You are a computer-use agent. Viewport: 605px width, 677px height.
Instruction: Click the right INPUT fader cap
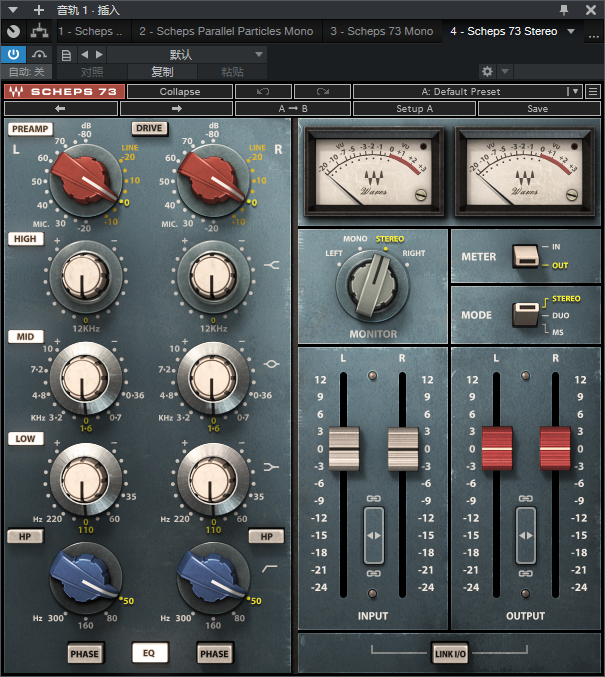tap(403, 449)
